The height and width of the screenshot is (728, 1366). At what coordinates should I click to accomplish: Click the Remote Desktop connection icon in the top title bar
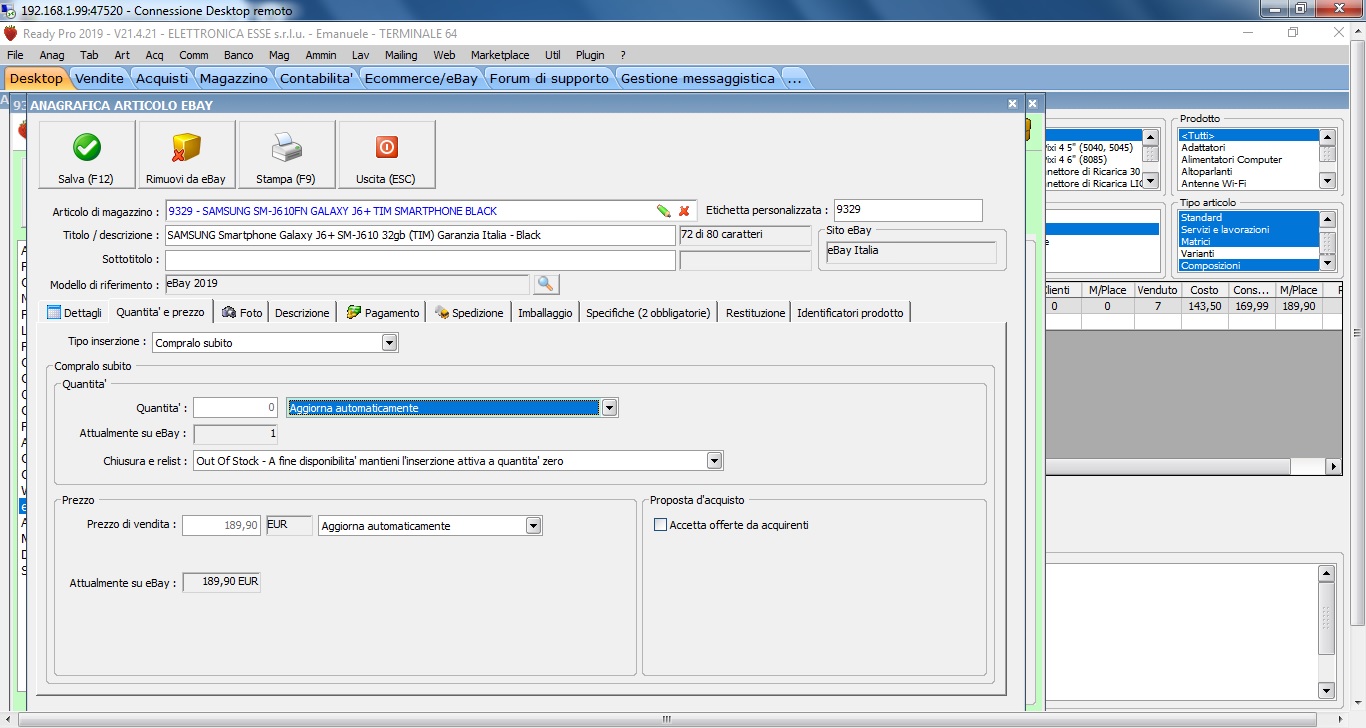click(9, 10)
